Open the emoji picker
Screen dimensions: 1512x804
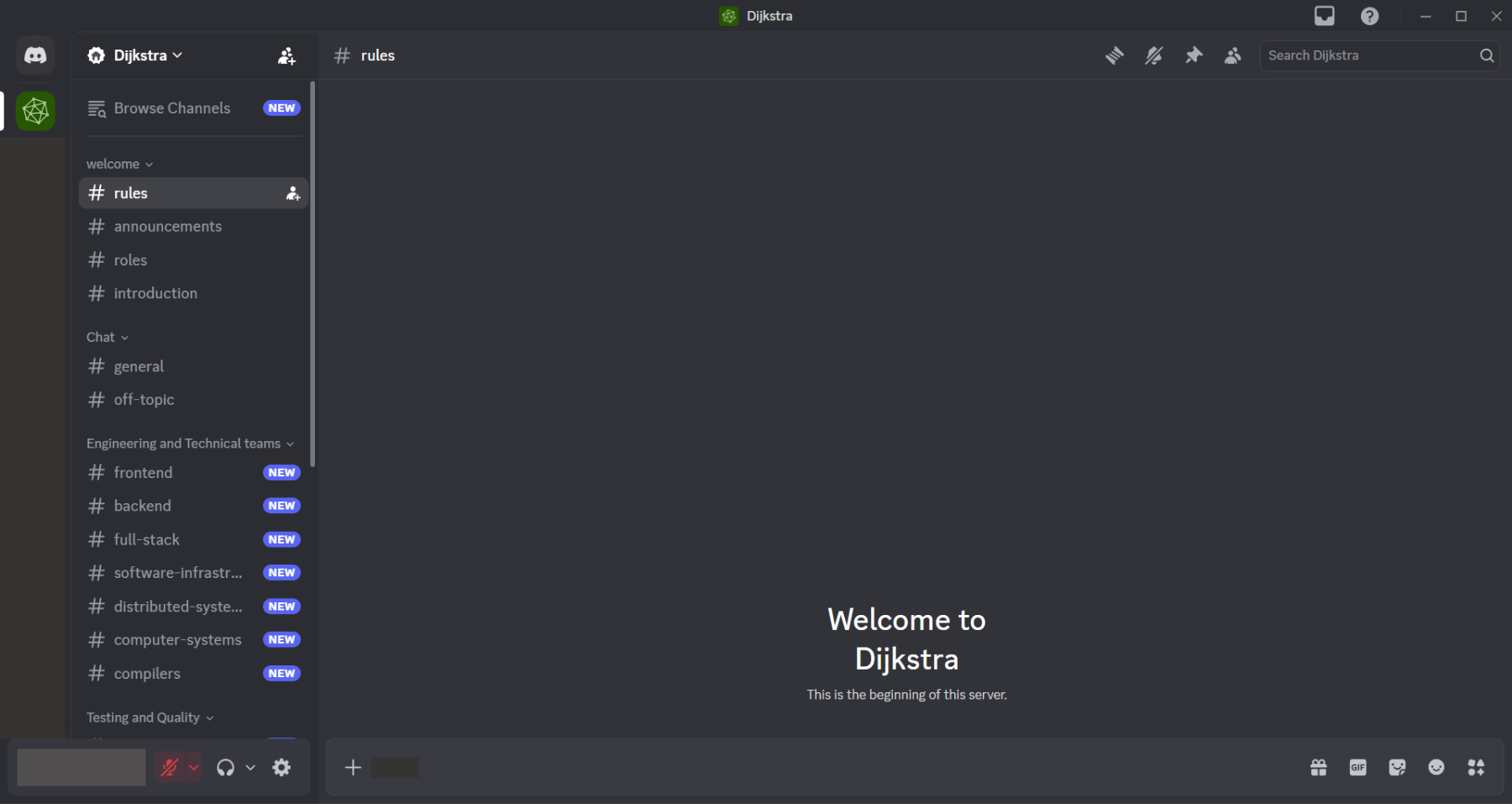(x=1436, y=767)
